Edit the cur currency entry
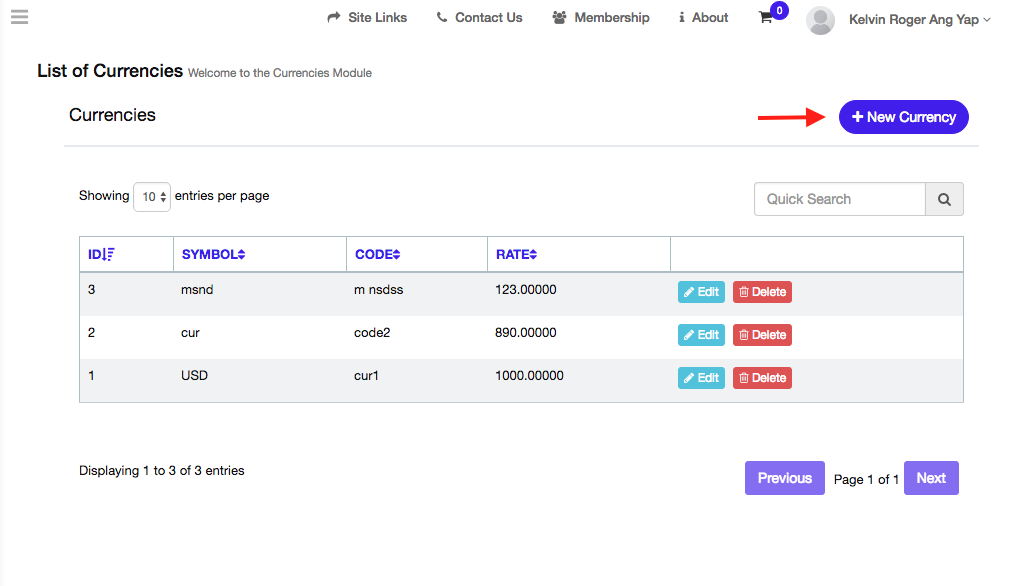 [x=701, y=335]
